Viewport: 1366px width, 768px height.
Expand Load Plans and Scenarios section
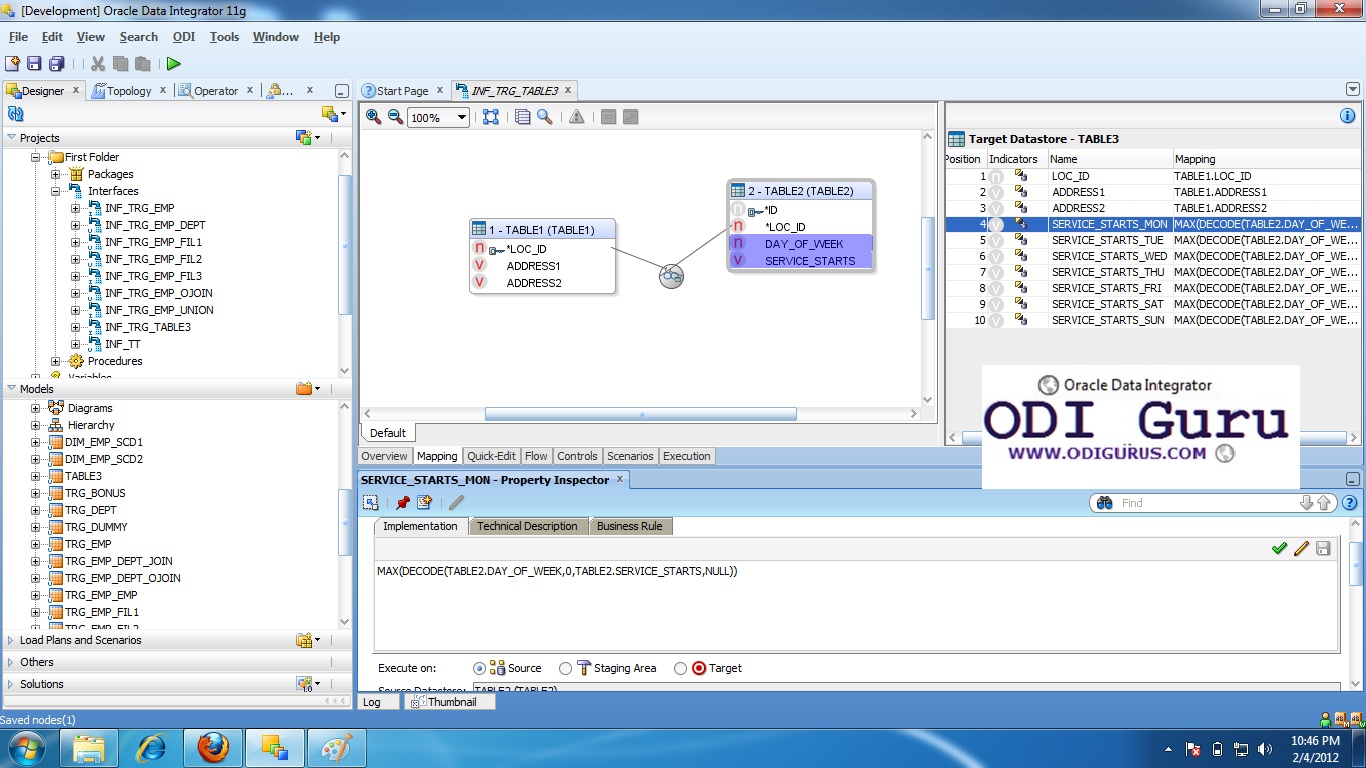coord(11,640)
